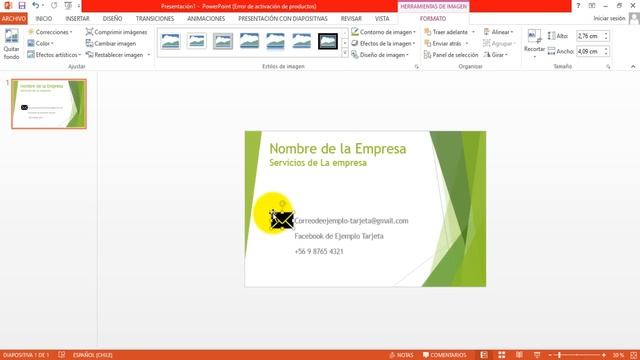
Task: Click the spell check icon in status bar
Action: [x=62, y=355]
